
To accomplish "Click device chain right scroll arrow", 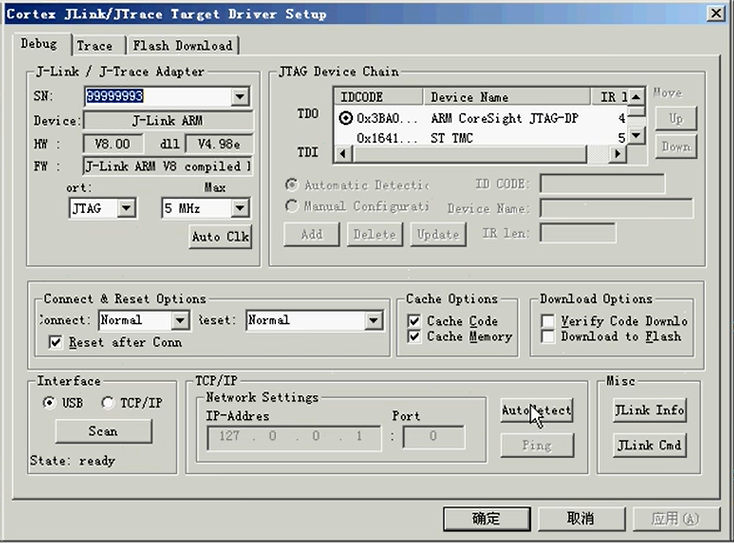I will [x=618, y=154].
